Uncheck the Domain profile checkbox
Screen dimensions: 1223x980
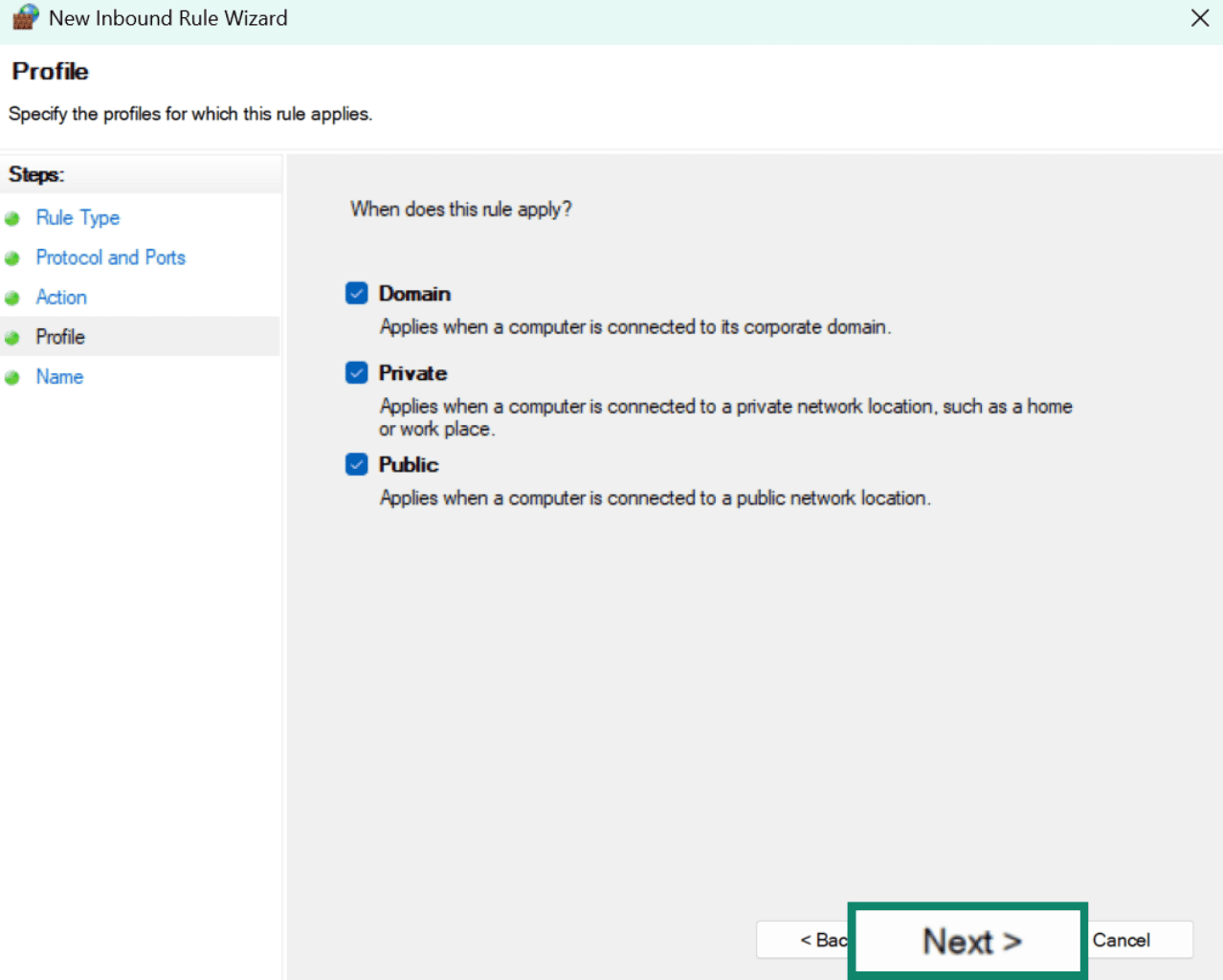pos(357,294)
